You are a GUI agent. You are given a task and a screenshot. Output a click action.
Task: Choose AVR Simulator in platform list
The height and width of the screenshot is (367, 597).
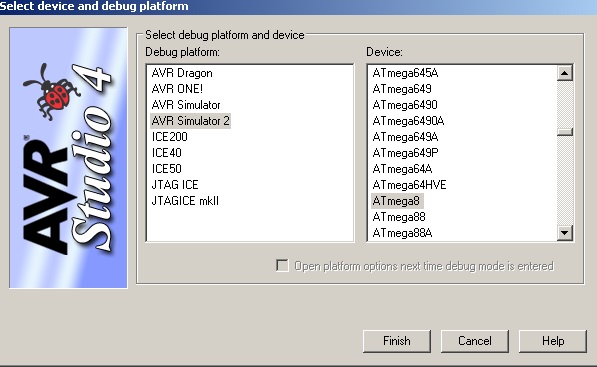pos(186,105)
